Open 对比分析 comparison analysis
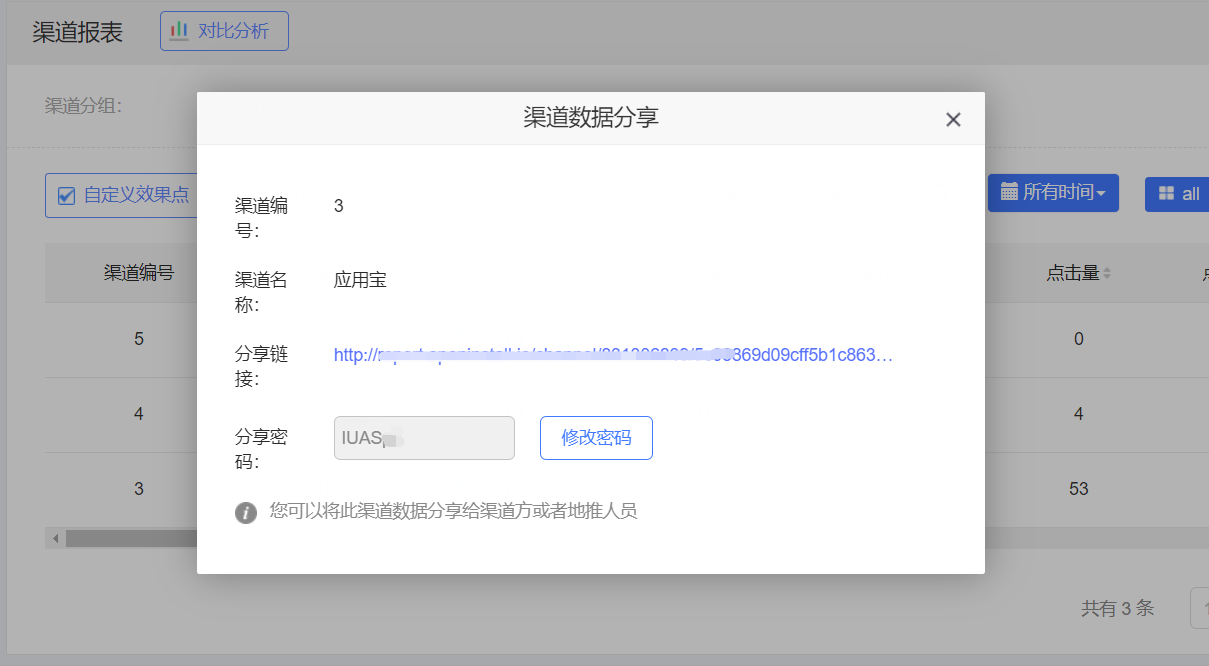The width and height of the screenshot is (1209, 666). coord(224,31)
